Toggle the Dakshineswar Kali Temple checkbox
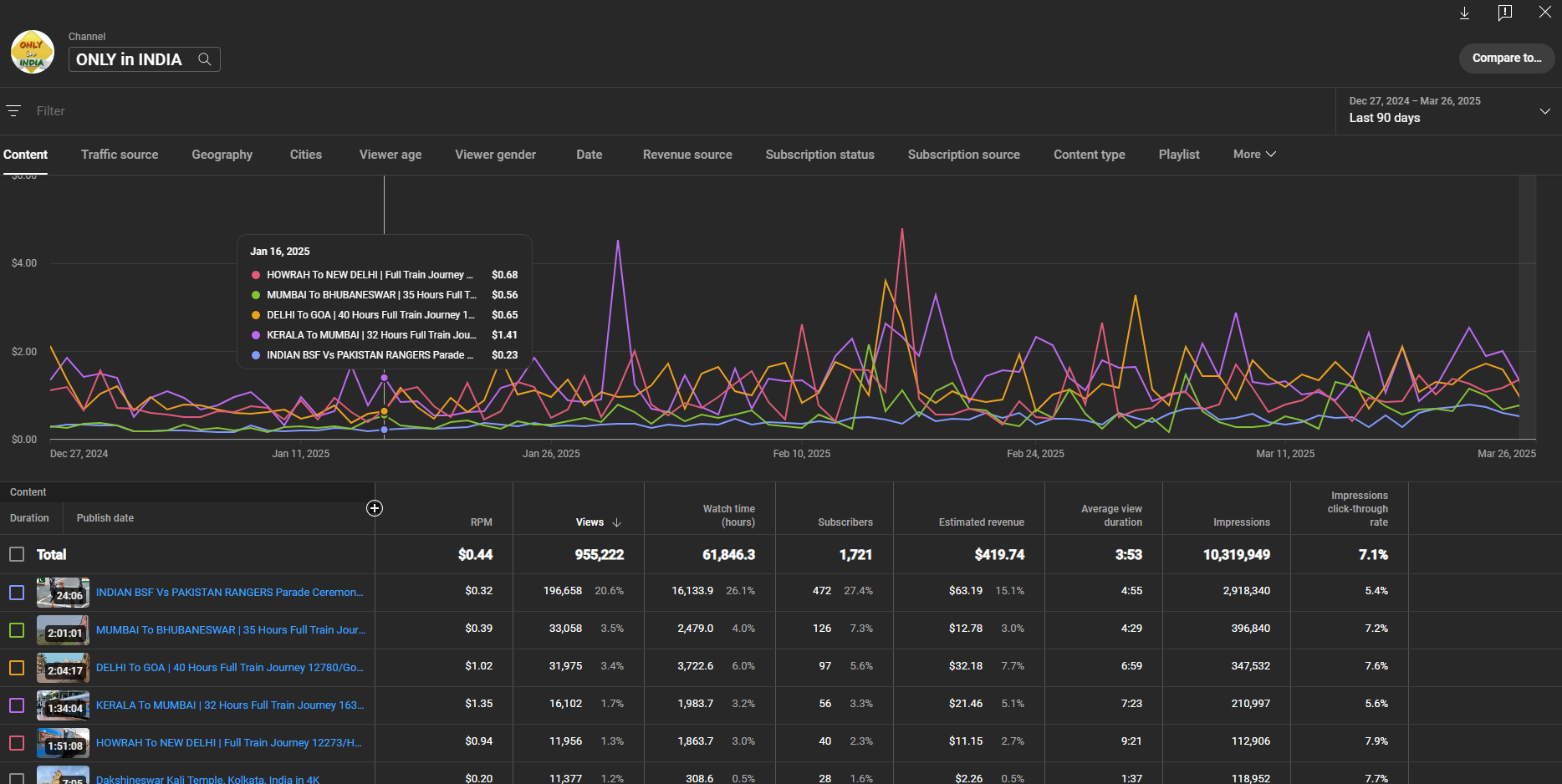Image resolution: width=1562 pixels, height=784 pixels. click(17, 778)
